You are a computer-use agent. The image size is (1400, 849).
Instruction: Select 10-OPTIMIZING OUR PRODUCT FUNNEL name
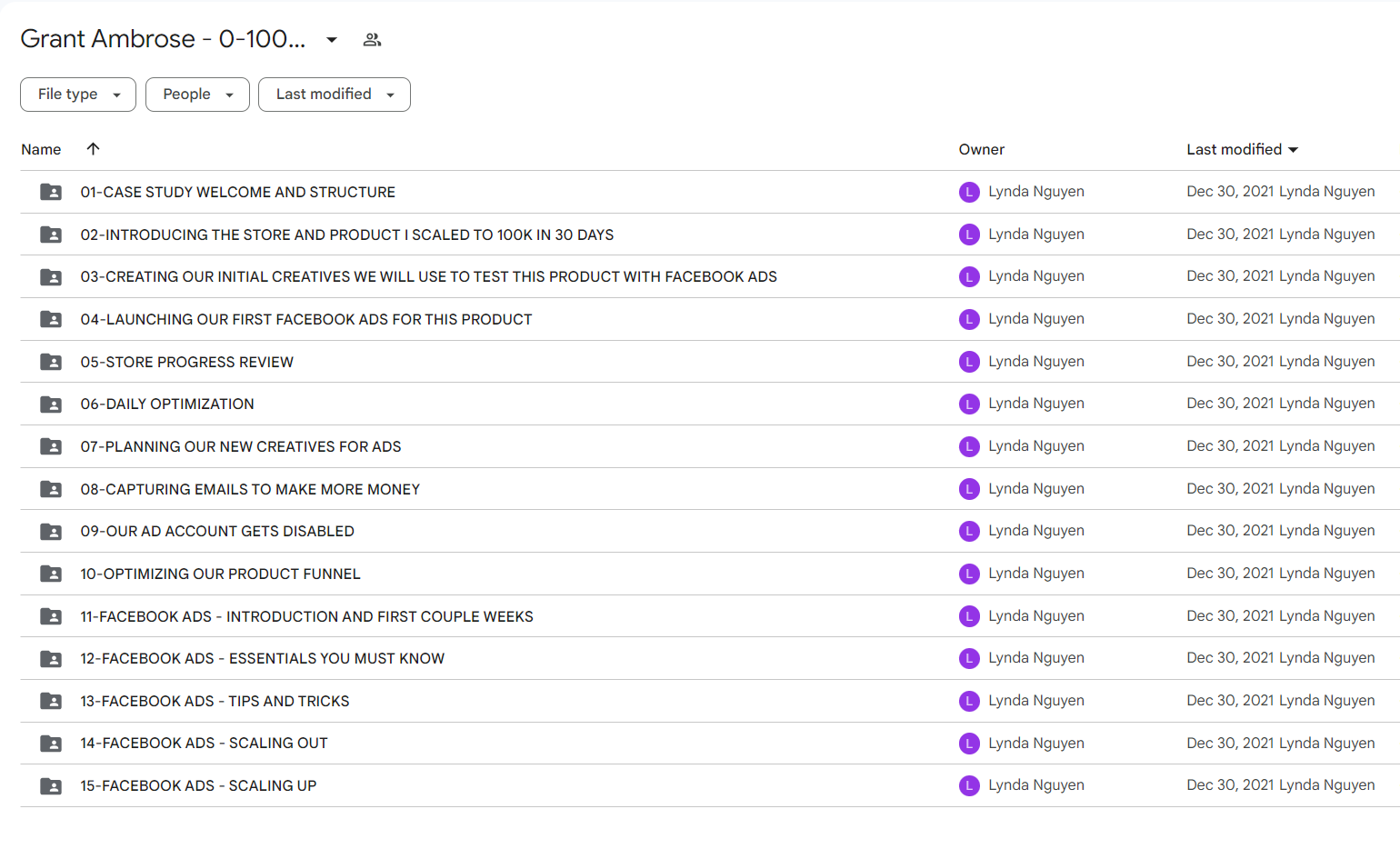221,574
